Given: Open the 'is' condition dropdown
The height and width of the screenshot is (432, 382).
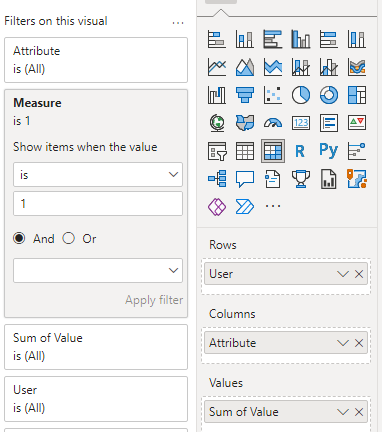Looking at the screenshot, I should coord(98,174).
